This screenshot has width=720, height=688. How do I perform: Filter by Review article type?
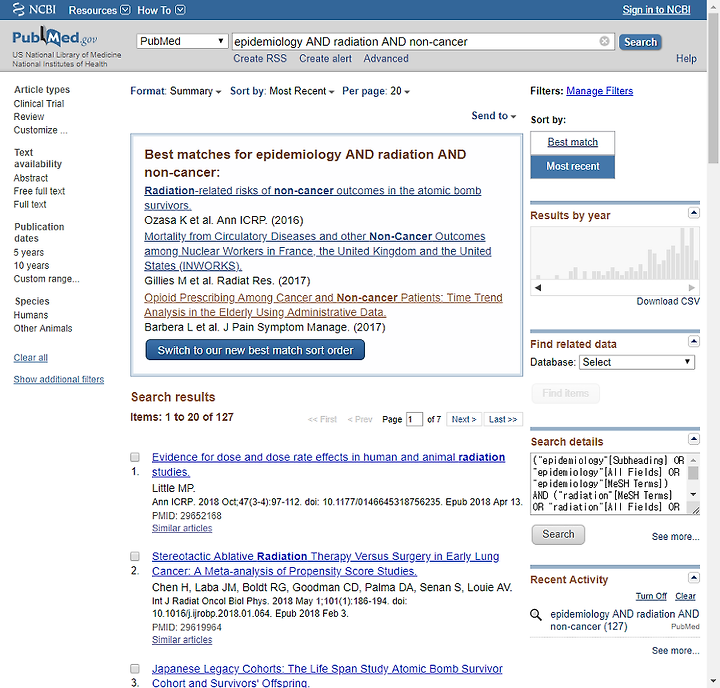pos(29,117)
